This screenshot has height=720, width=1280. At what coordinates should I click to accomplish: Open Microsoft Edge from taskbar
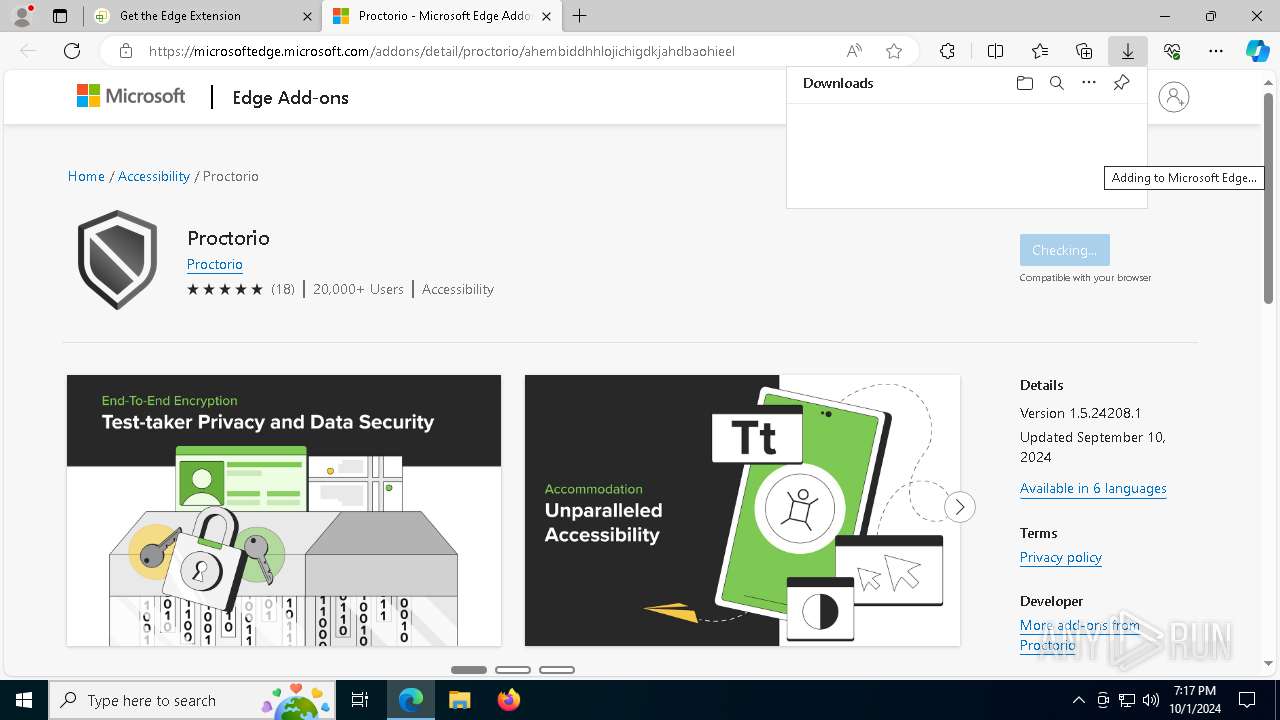pyautogui.click(x=411, y=700)
